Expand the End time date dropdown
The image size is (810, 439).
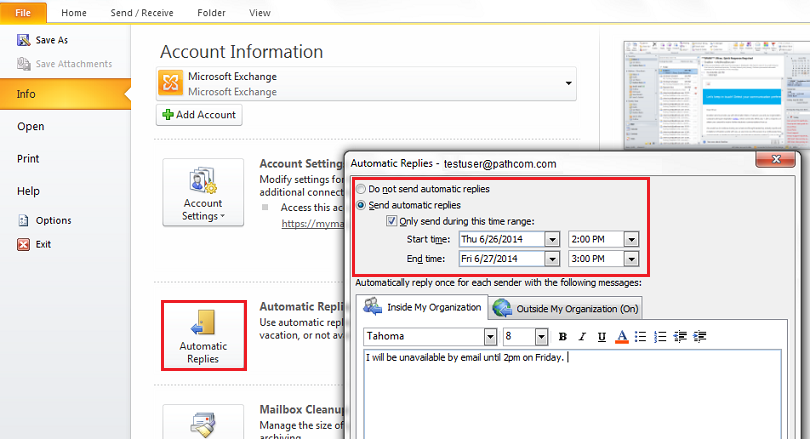[552, 259]
